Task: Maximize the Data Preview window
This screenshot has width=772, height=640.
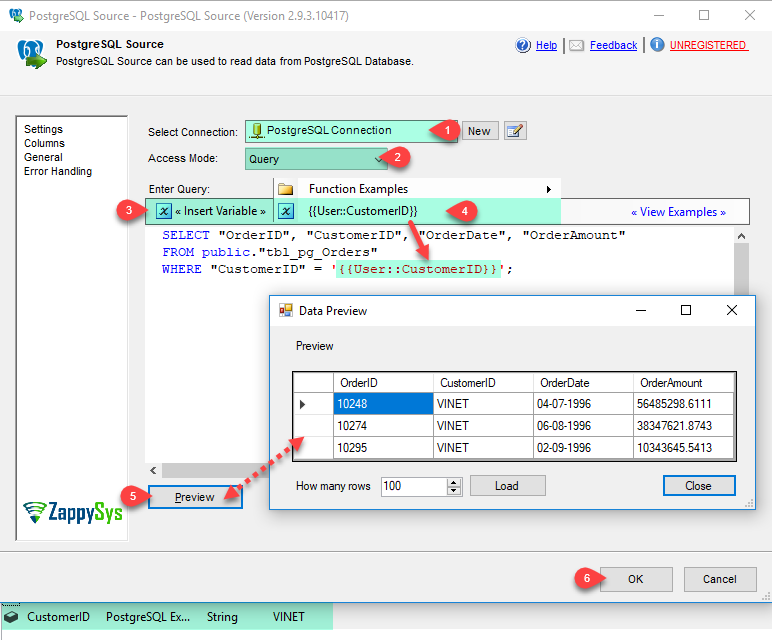Action: click(686, 310)
